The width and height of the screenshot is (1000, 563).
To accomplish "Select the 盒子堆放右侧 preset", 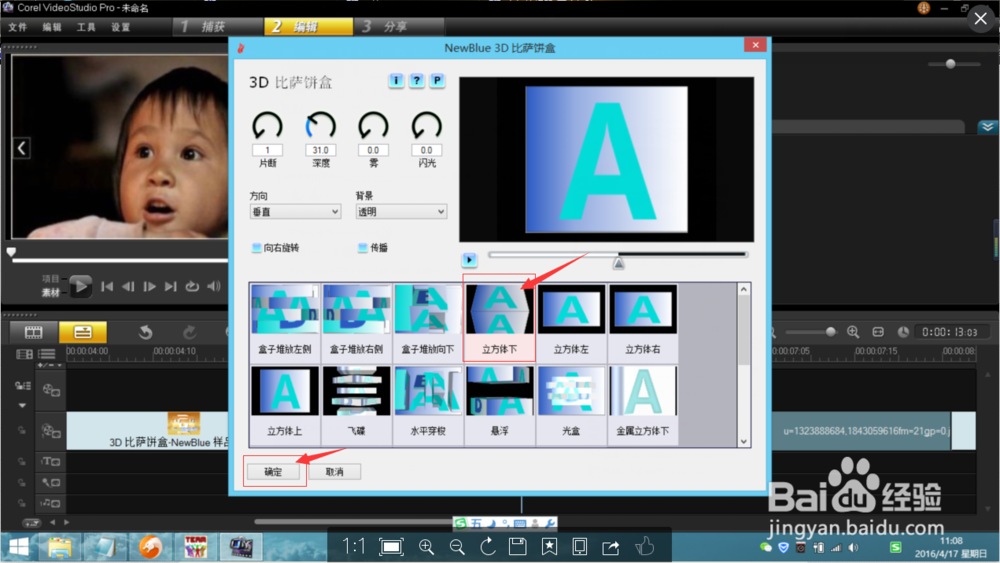I will tap(357, 321).
